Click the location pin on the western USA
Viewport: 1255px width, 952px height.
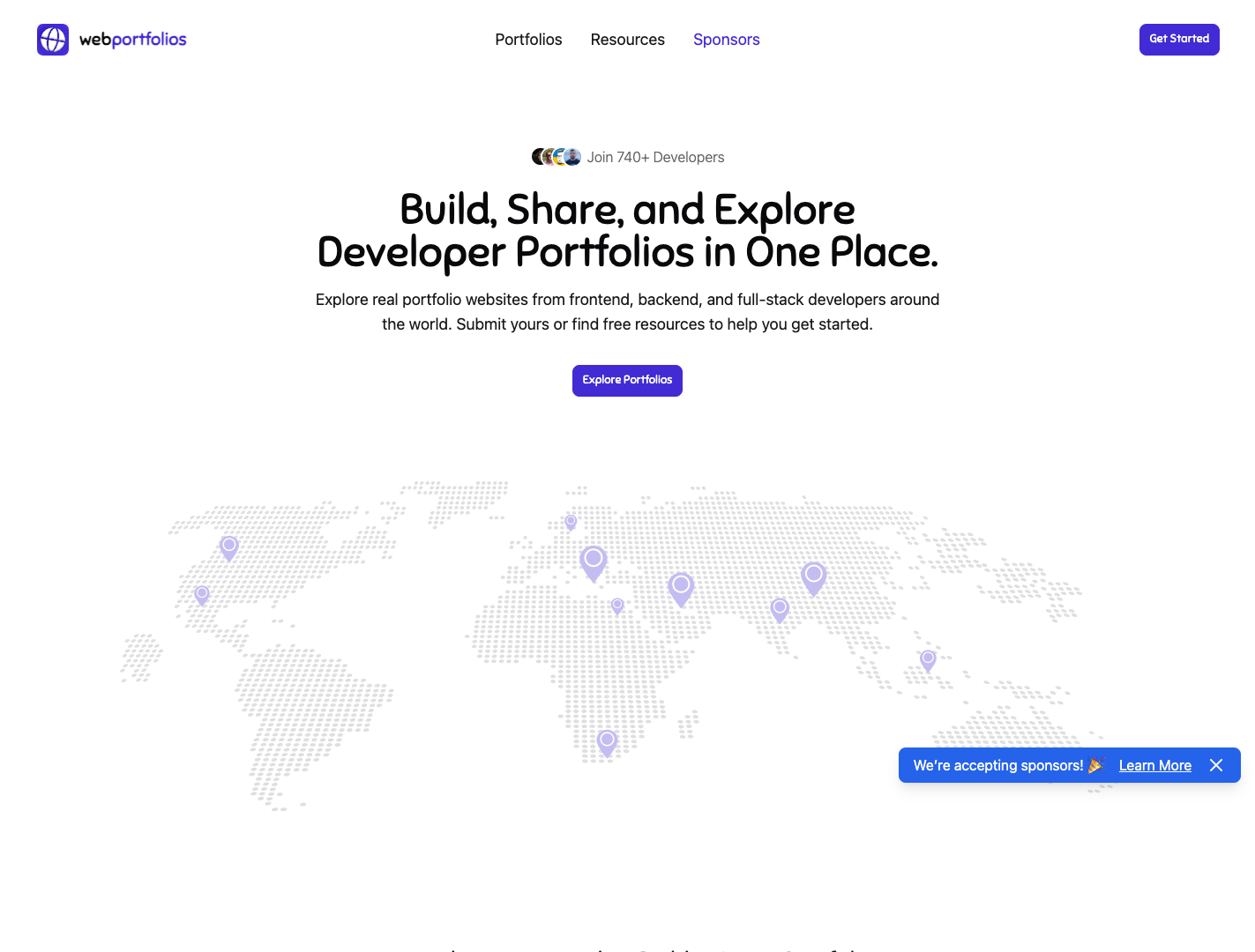click(201, 594)
